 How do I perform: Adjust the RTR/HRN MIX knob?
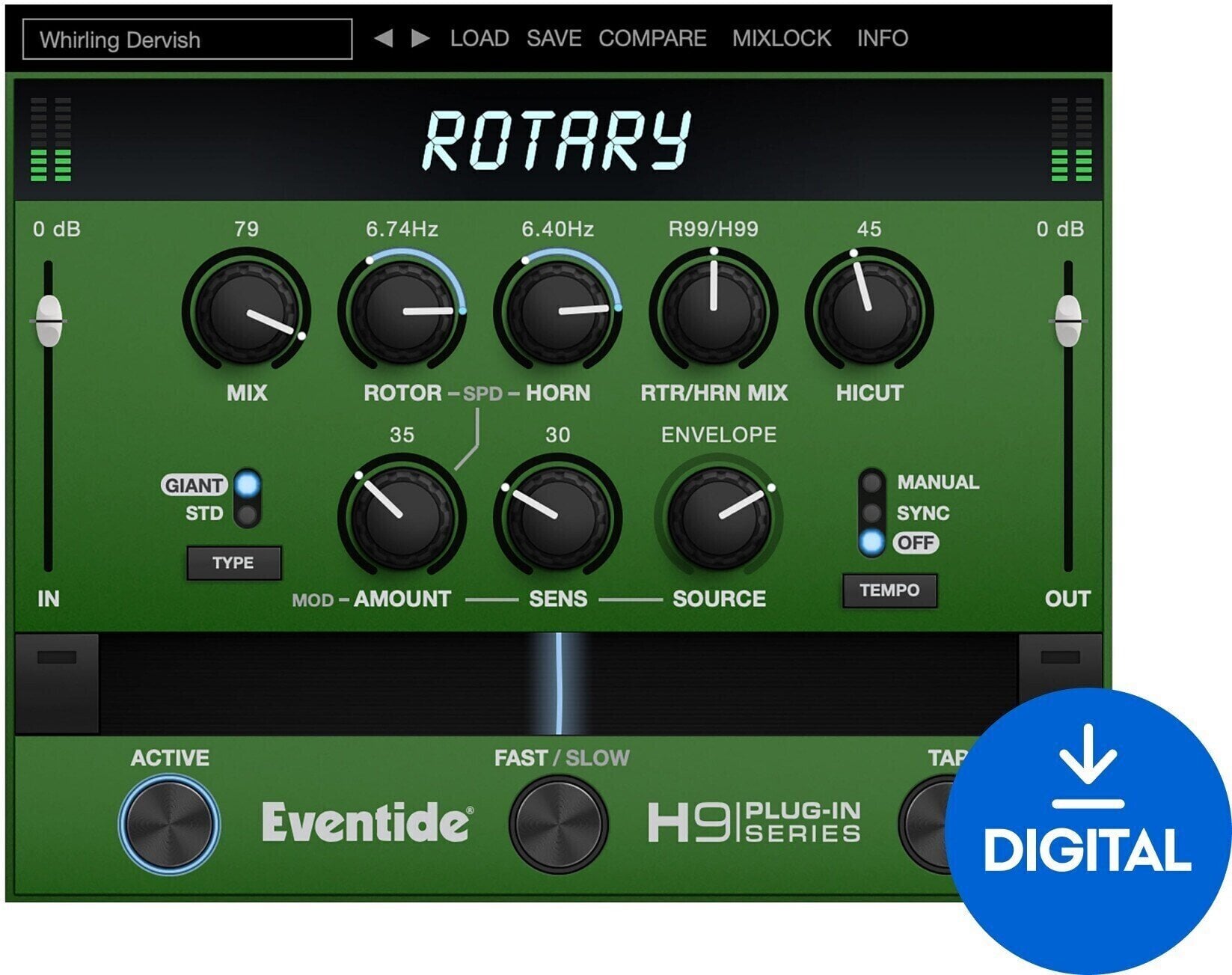[x=712, y=311]
